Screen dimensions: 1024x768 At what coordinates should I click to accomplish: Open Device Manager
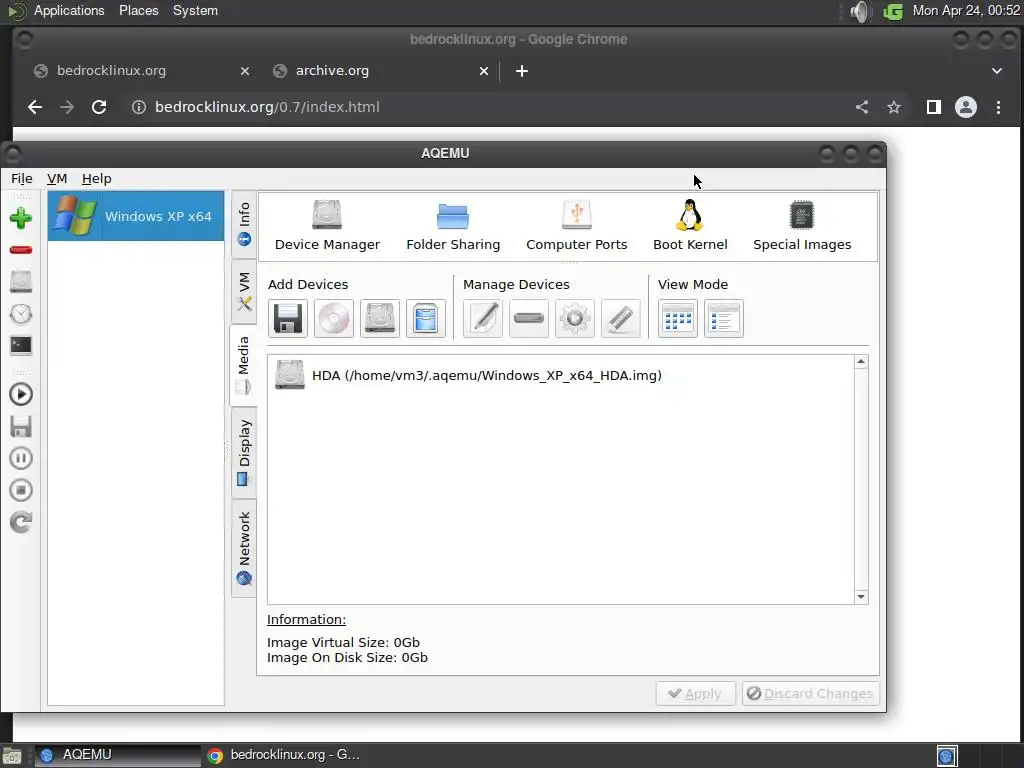click(327, 225)
